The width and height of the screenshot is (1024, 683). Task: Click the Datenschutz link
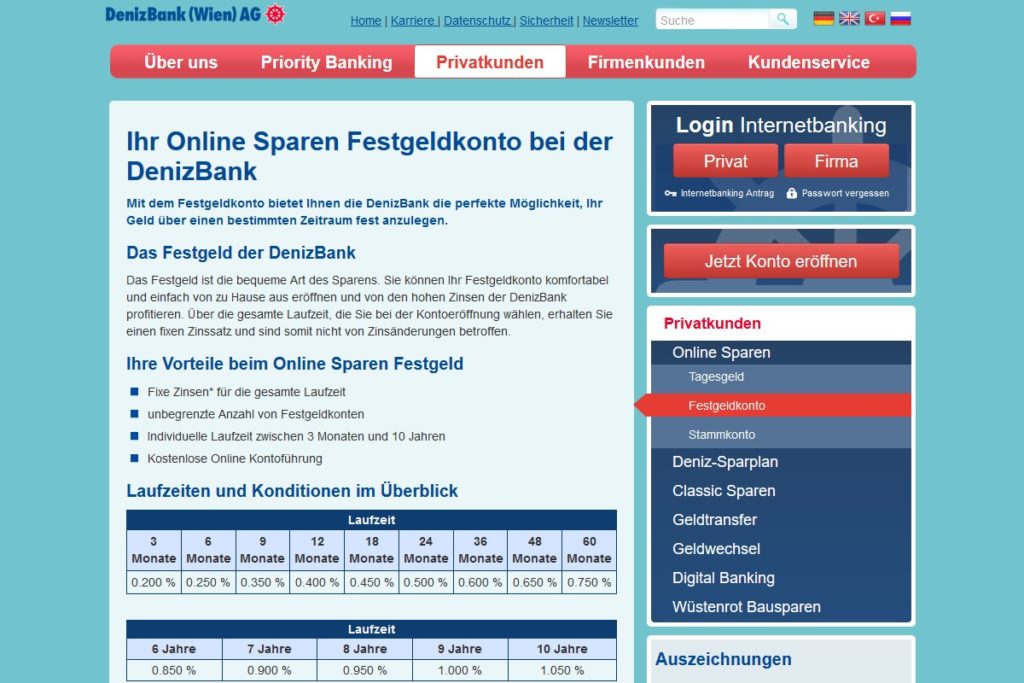click(478, 20)
